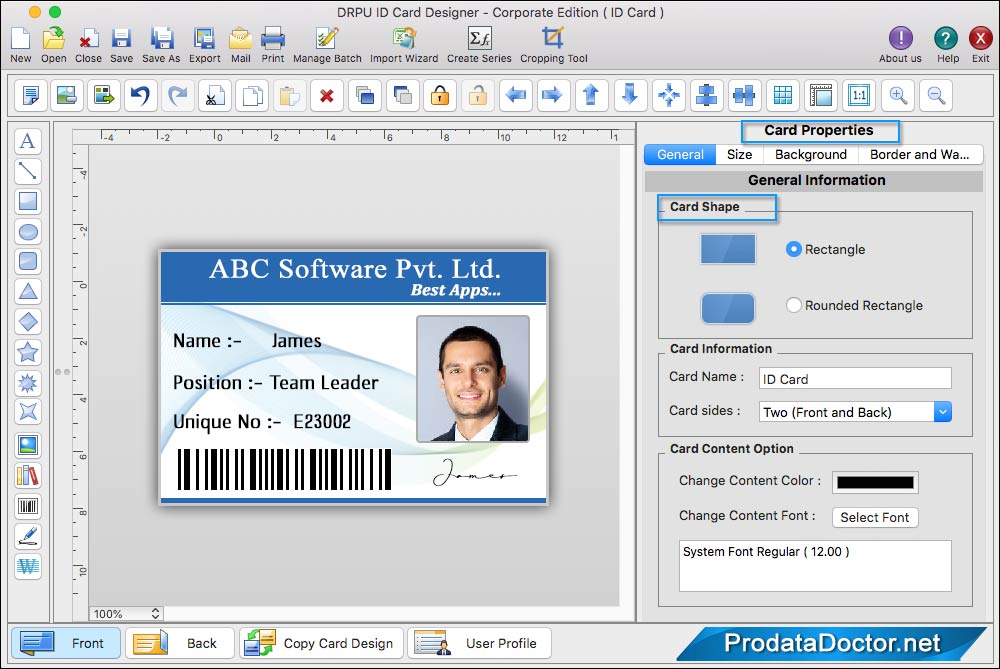Lock the selected object
The image size is (1000, 669).
click(440, 96)
